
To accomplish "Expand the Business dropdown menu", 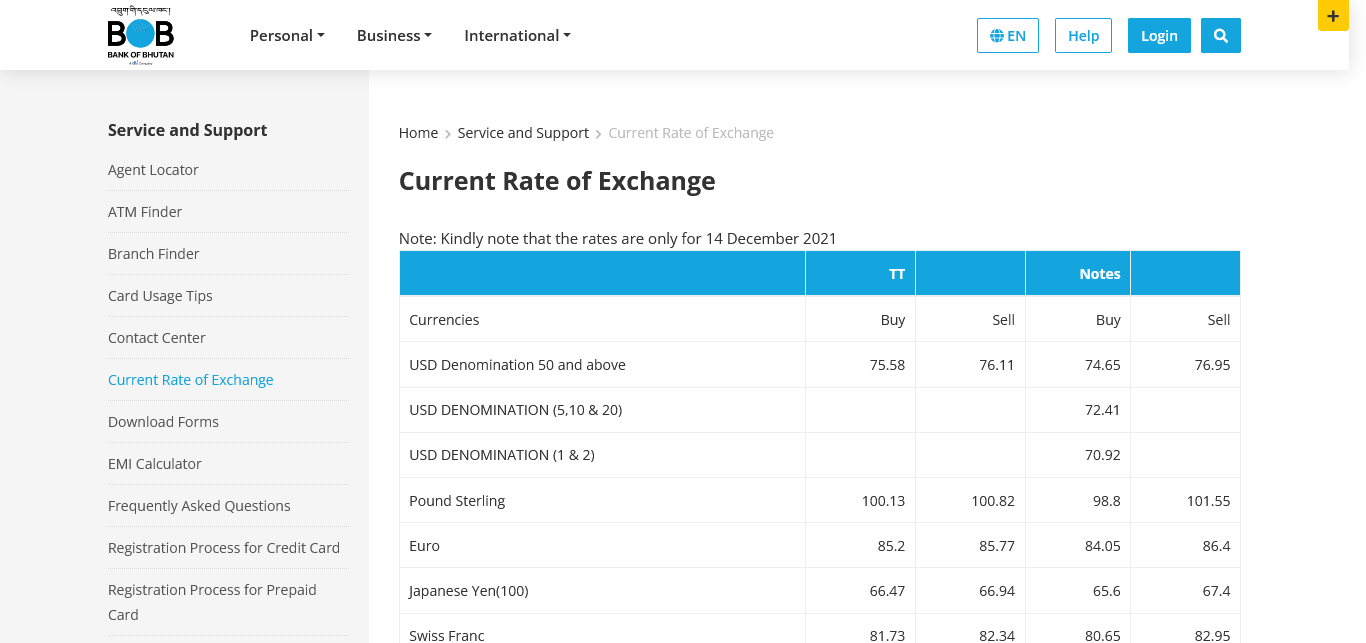I will [x=394, y=36].
